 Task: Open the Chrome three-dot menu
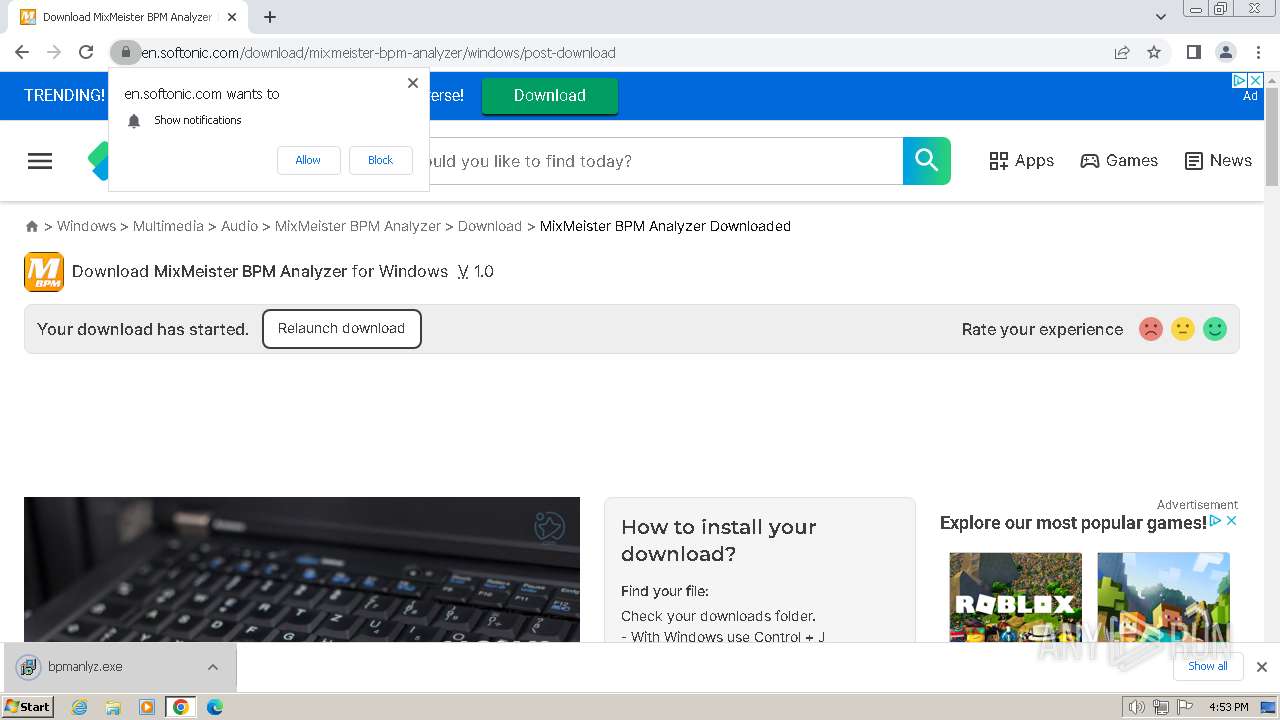click(x=1258, y=52)
